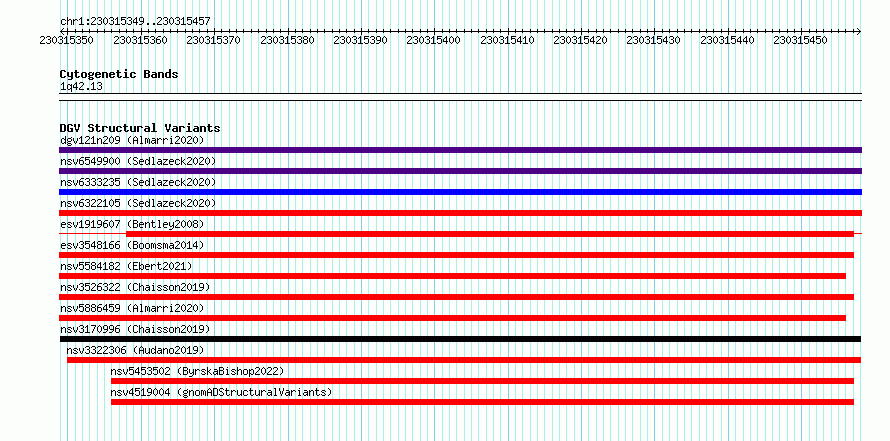
Task: Click the nsv5584182 (Ebert2021) label
Action: (126, 266)
